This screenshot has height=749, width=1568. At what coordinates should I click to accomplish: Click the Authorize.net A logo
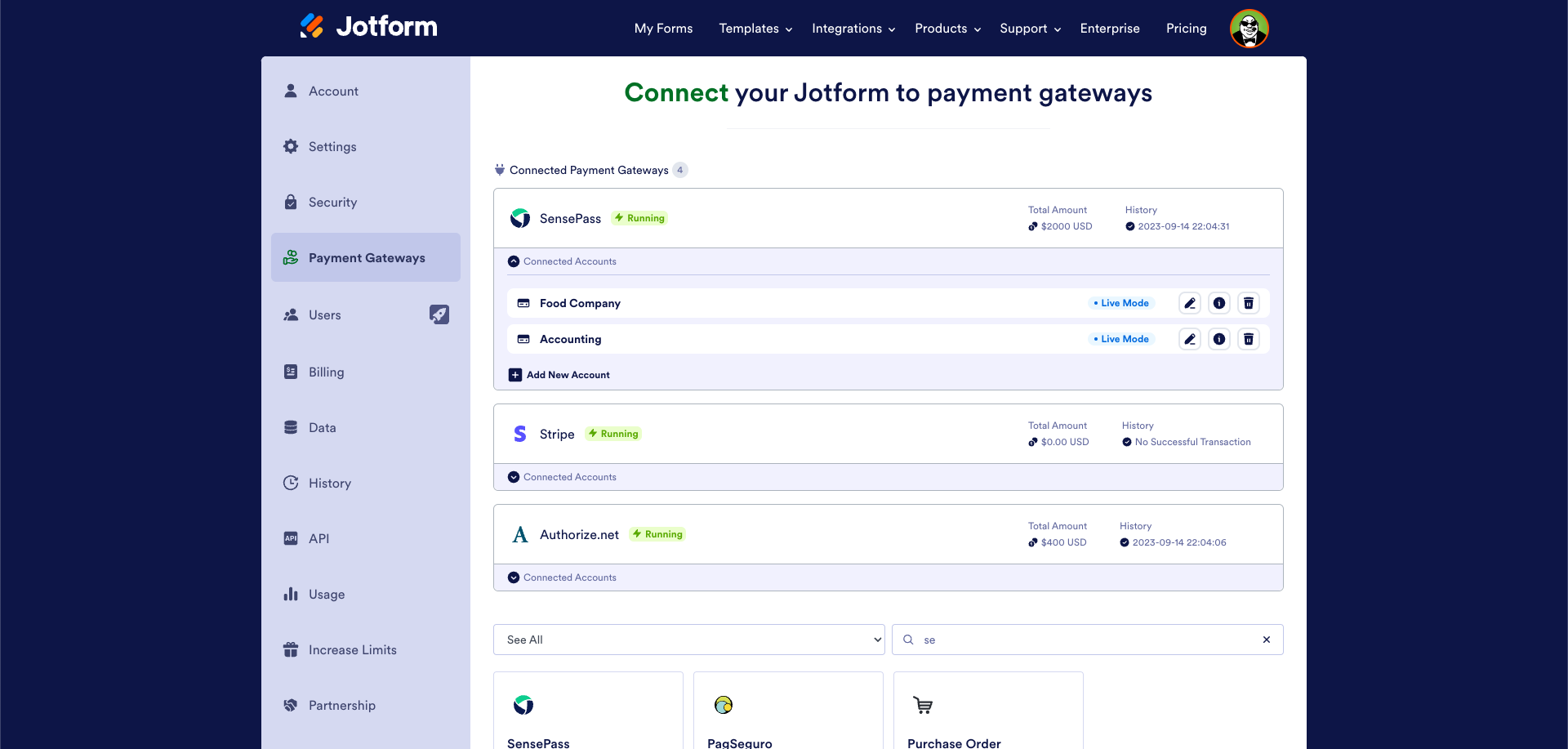520,534
